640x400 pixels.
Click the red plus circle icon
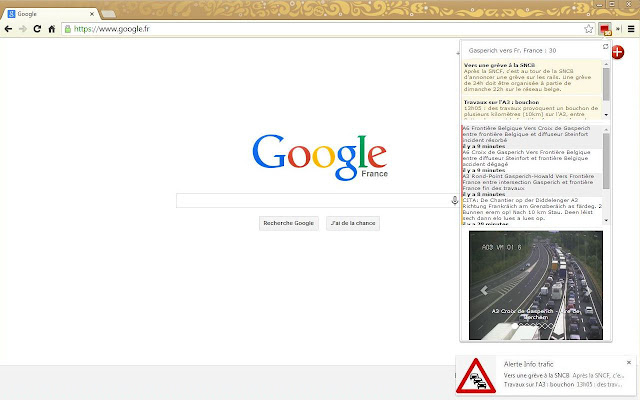tap(618, 52)
